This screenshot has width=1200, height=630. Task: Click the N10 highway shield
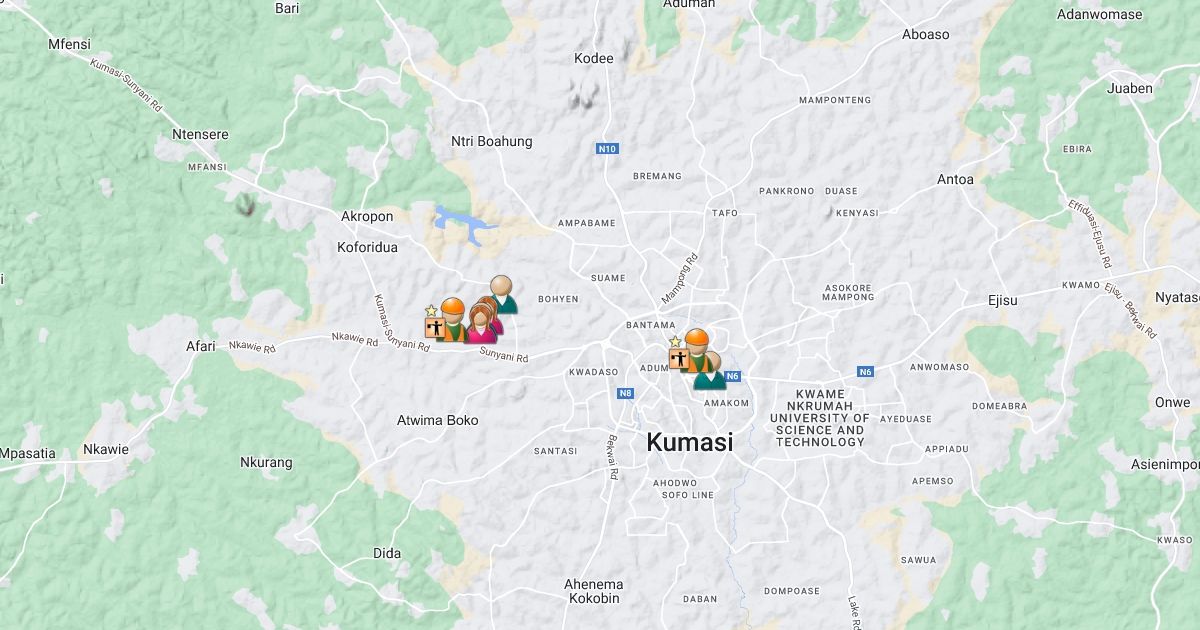coord(607,148)
